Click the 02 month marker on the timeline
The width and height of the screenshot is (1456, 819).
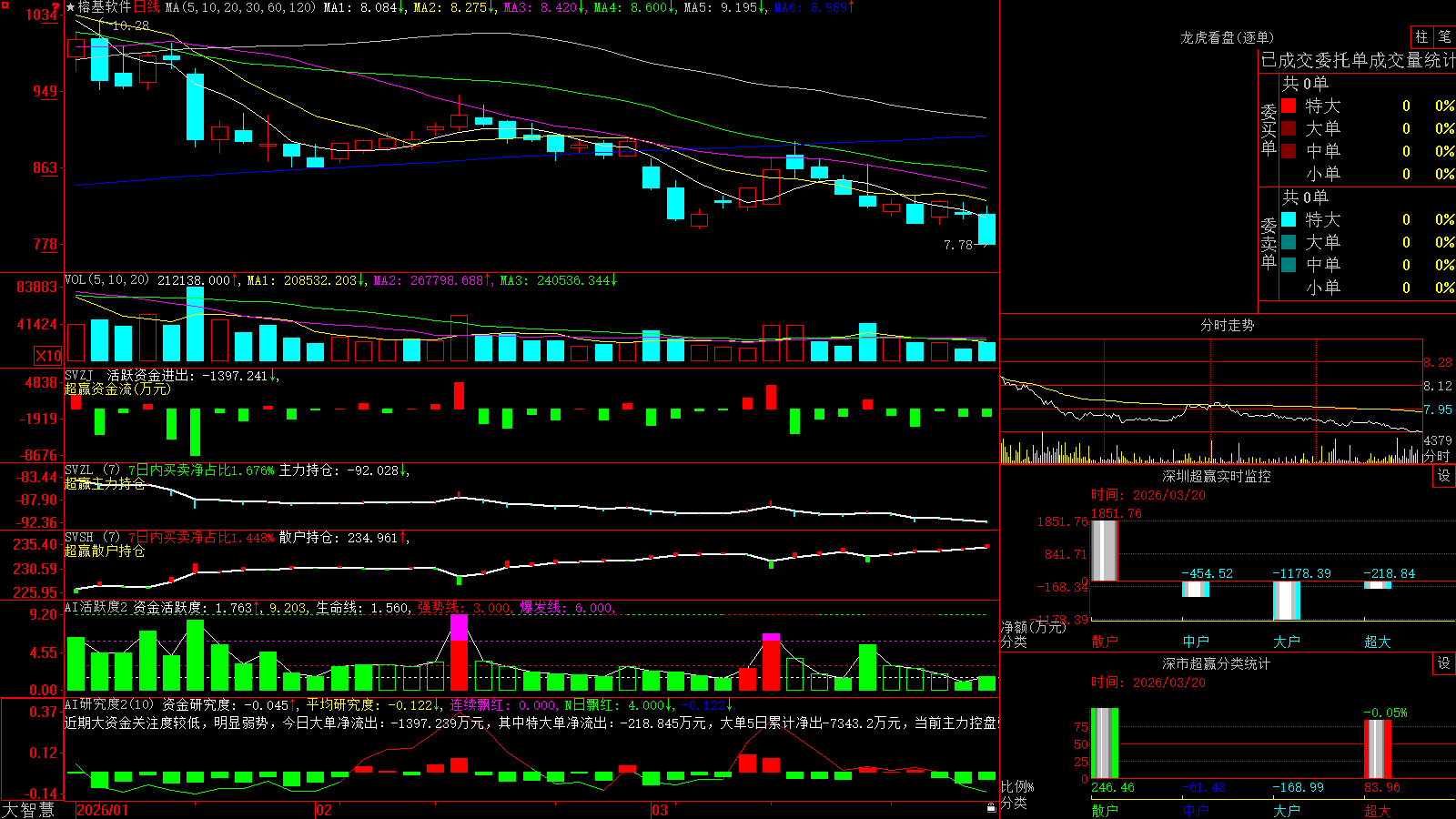click(x=324, y=810)
